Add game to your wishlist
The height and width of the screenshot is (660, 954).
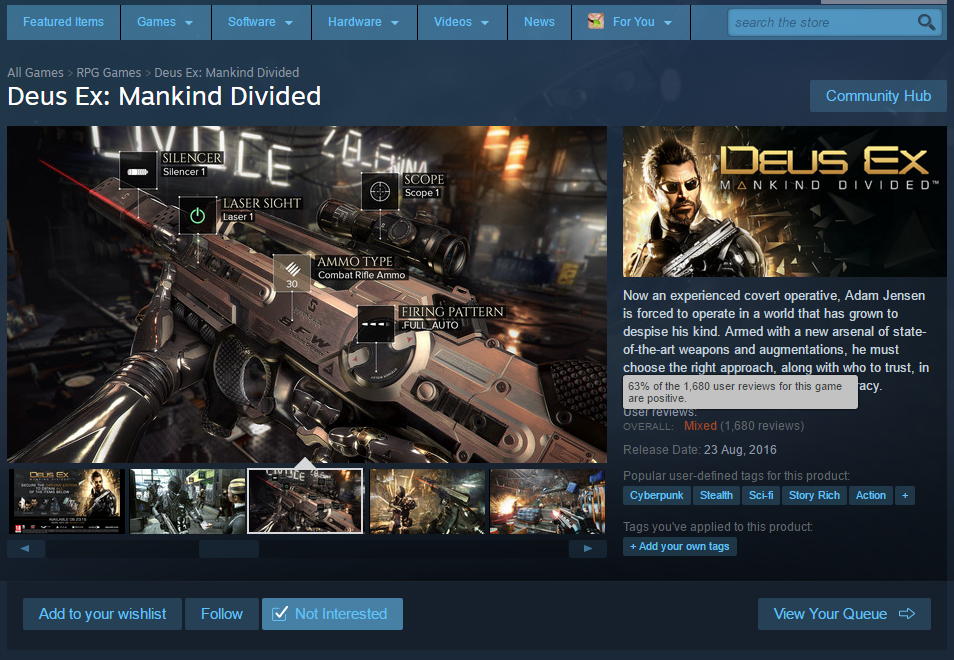point(102,614)
